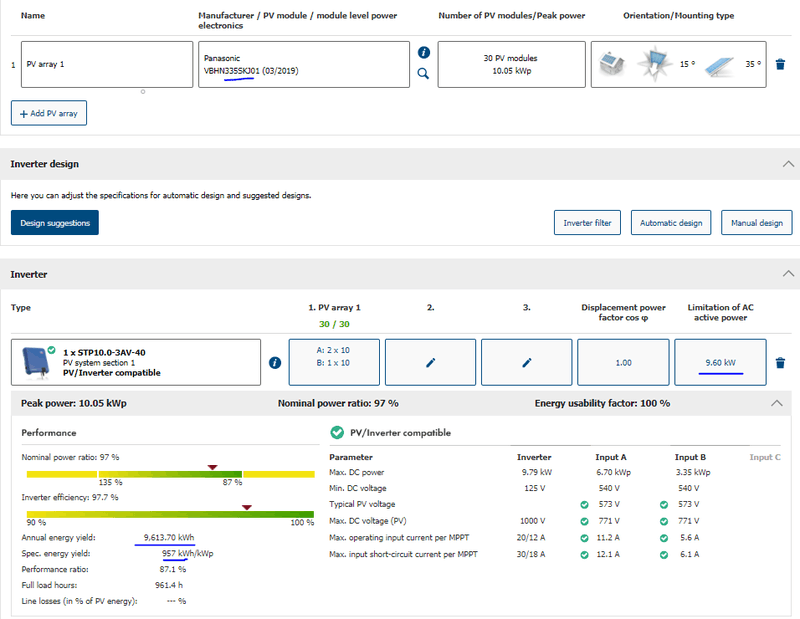This screenshot has width=800, height=619.
Task: Start Automatic design
Action: coord(671,223)
